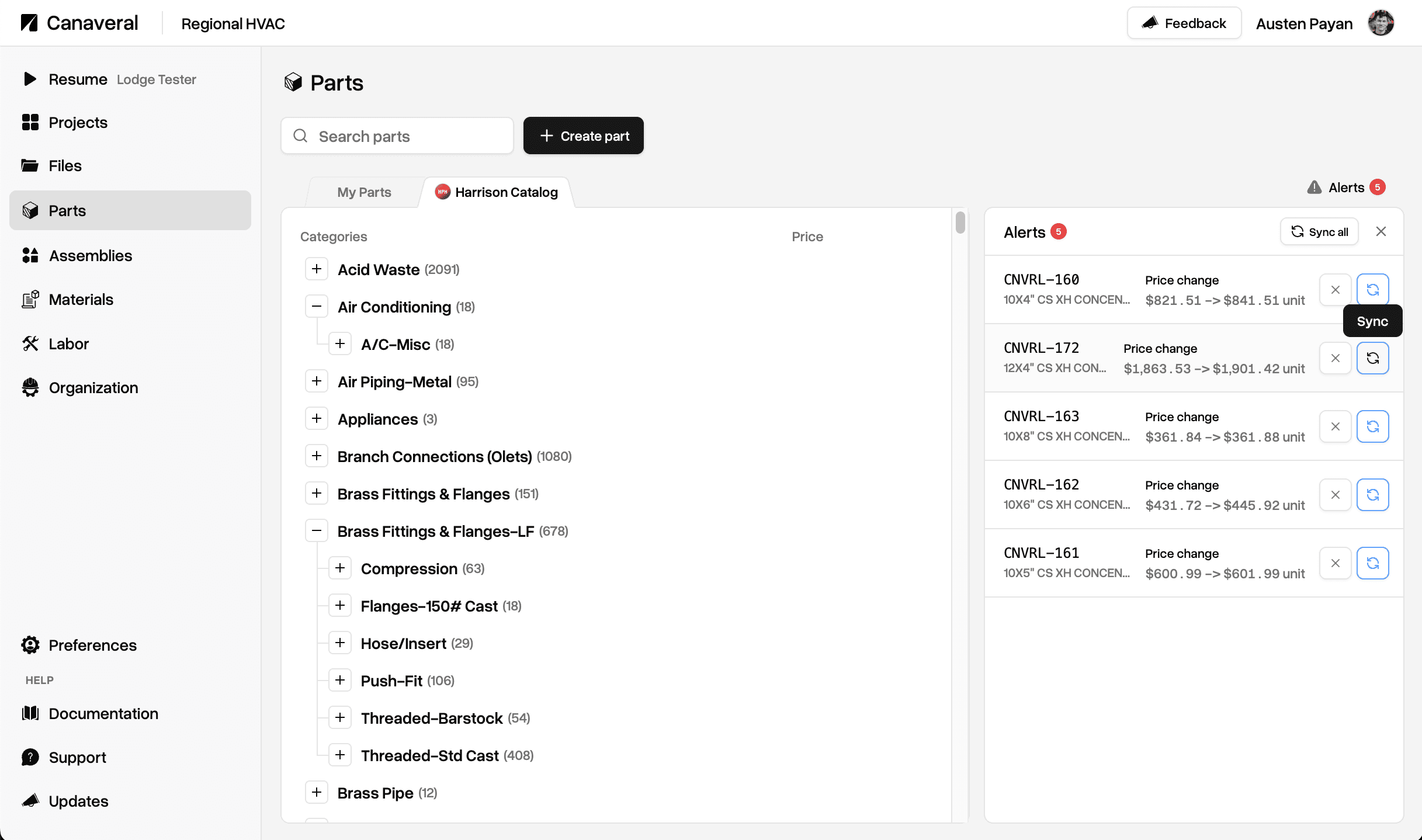Expand Brass Fittings & Flanges (151)
This screenshot has width=1422, height=840.
pyautogui.click(x=317, y=494)
